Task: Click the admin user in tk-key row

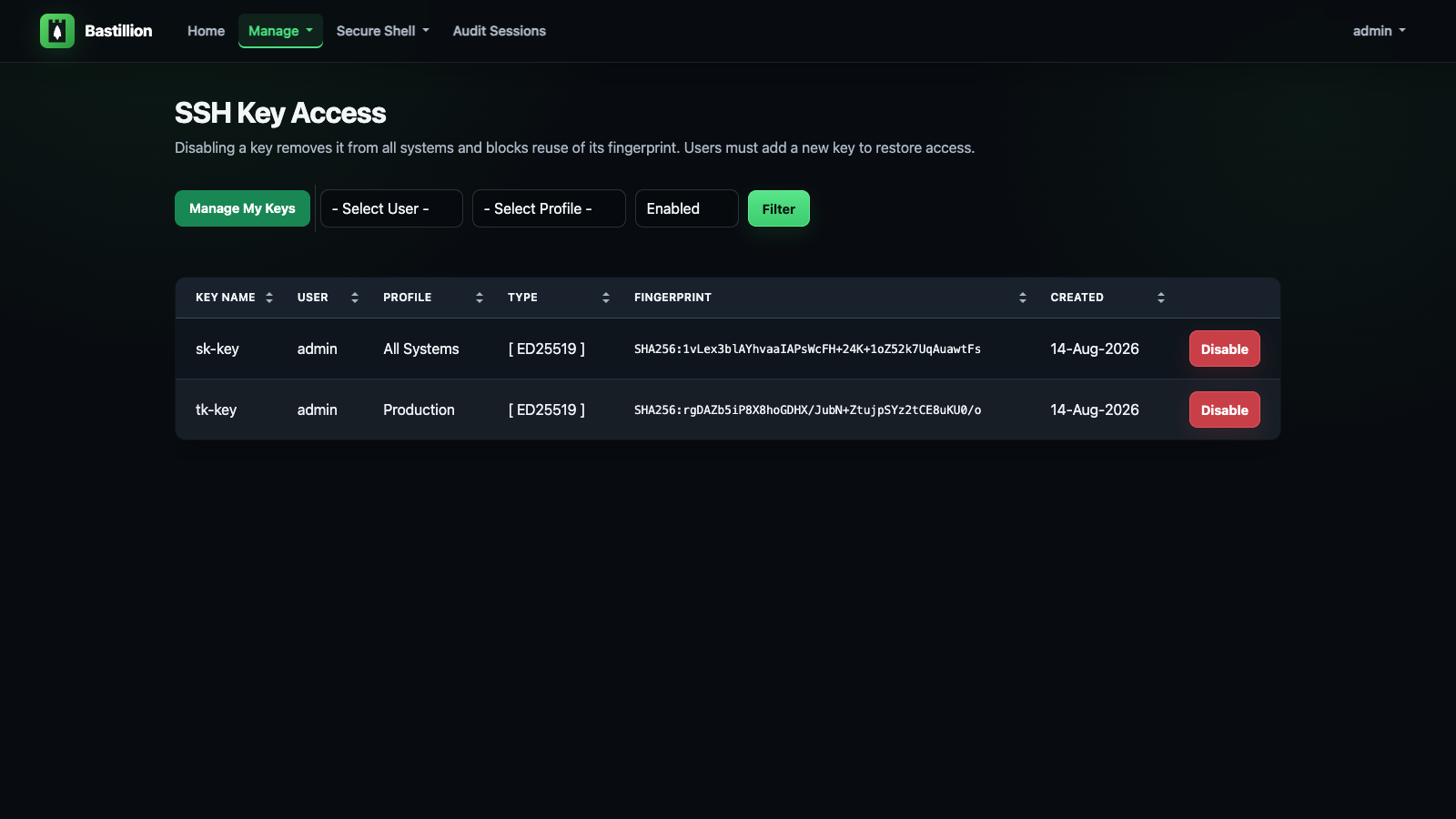Action: click(x=318, y=409)
